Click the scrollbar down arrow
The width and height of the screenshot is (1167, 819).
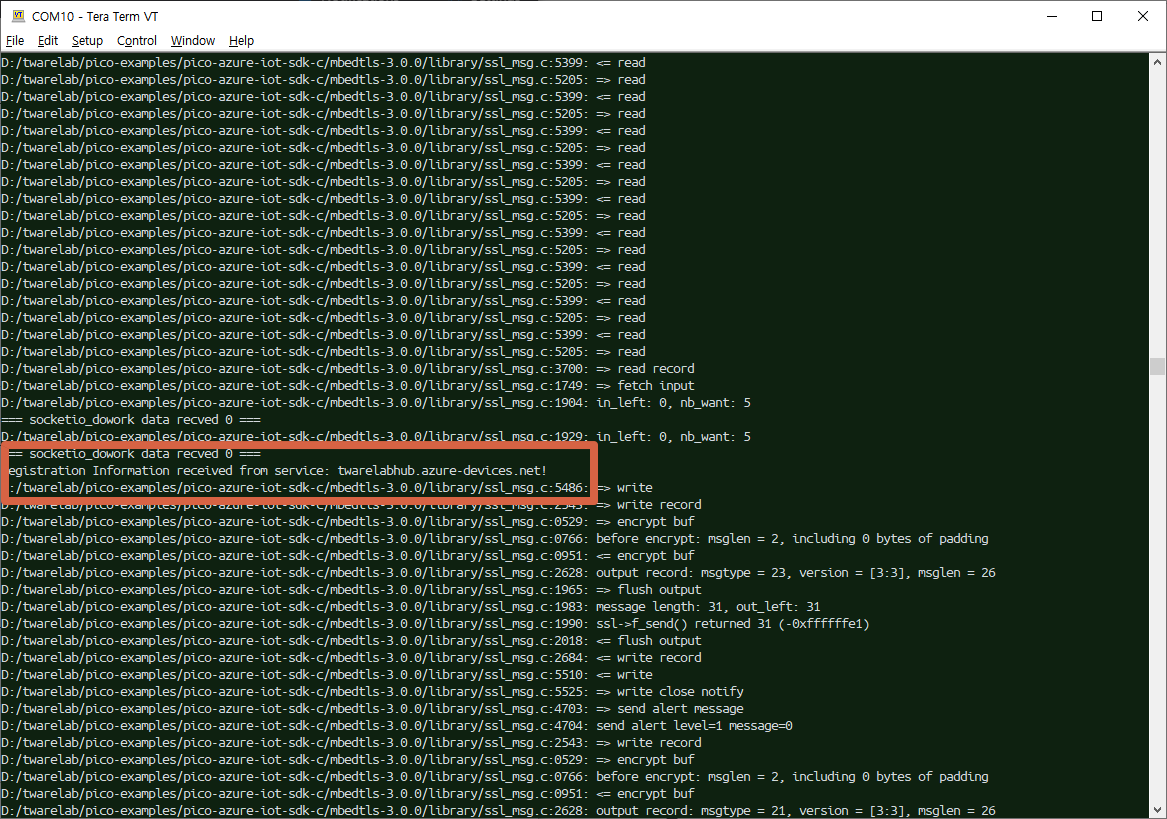[x=1157, y=809]
